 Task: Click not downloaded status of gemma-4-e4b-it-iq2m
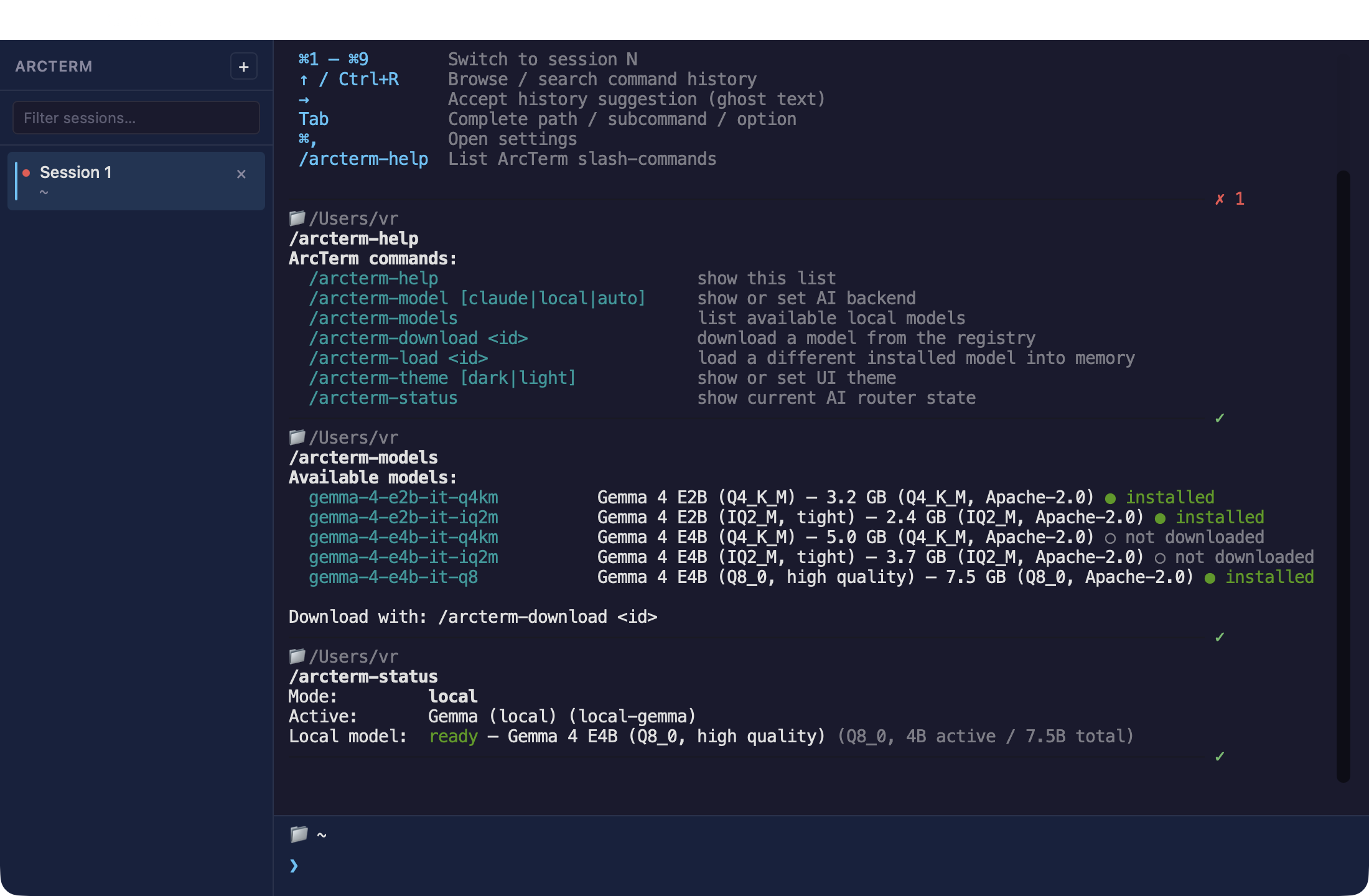pyautogui.click(x=1235, y=558)
